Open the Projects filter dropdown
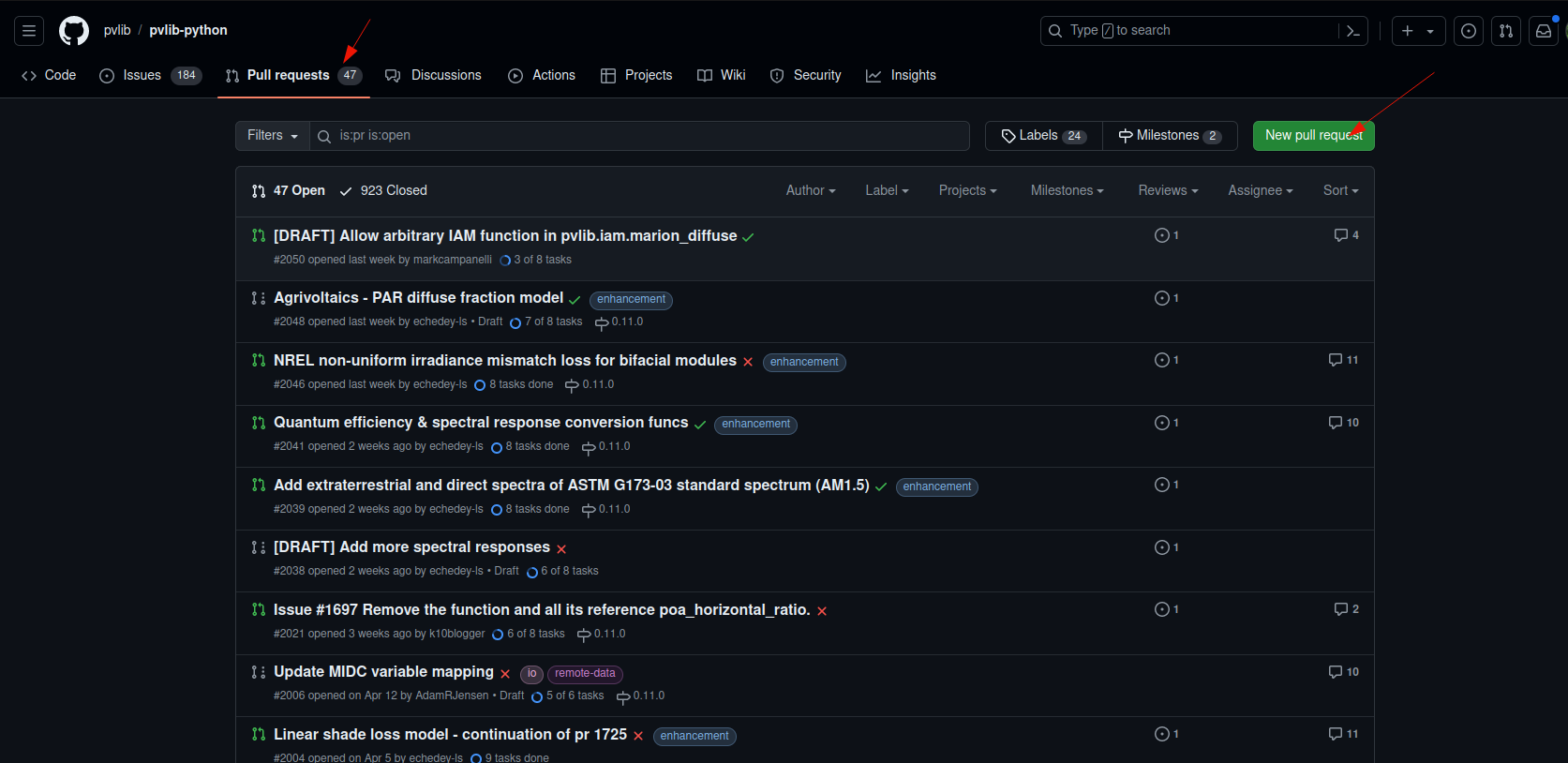The height and width of the screenshot is (763, 1568). 967,190
